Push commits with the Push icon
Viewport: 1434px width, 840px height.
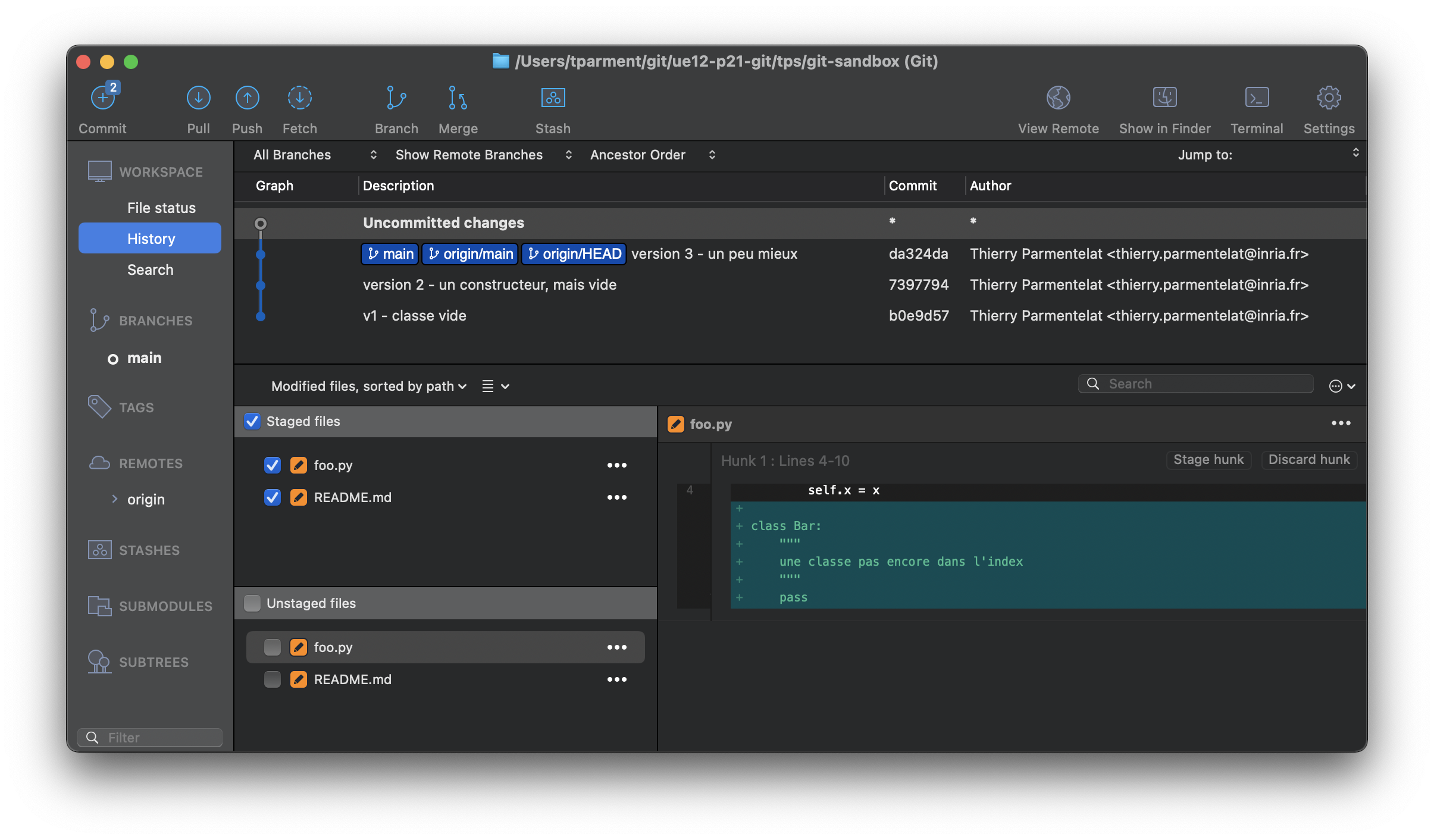click(247, 98)
